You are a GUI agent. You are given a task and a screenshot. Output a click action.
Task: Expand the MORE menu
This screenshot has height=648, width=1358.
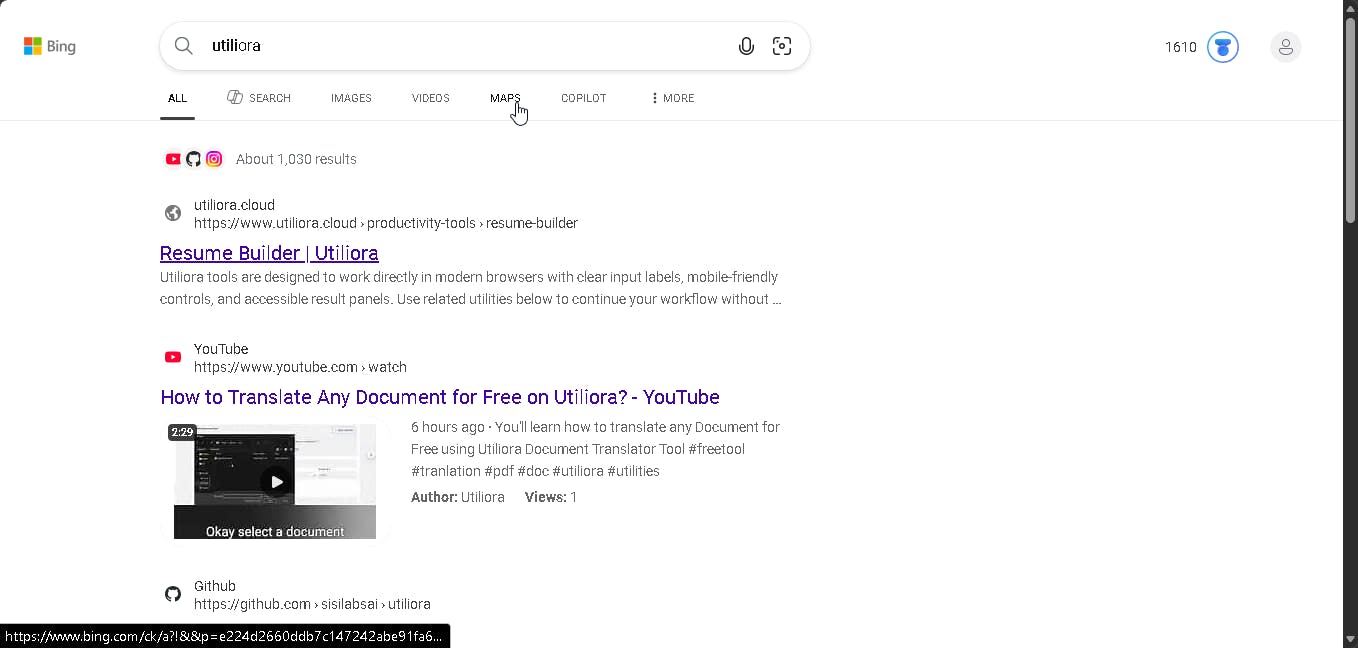[x=672, y=98]
